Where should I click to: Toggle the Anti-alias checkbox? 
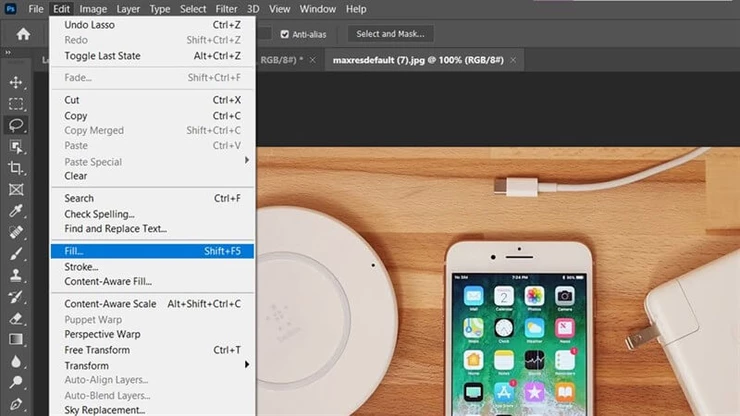coord(285,34)
